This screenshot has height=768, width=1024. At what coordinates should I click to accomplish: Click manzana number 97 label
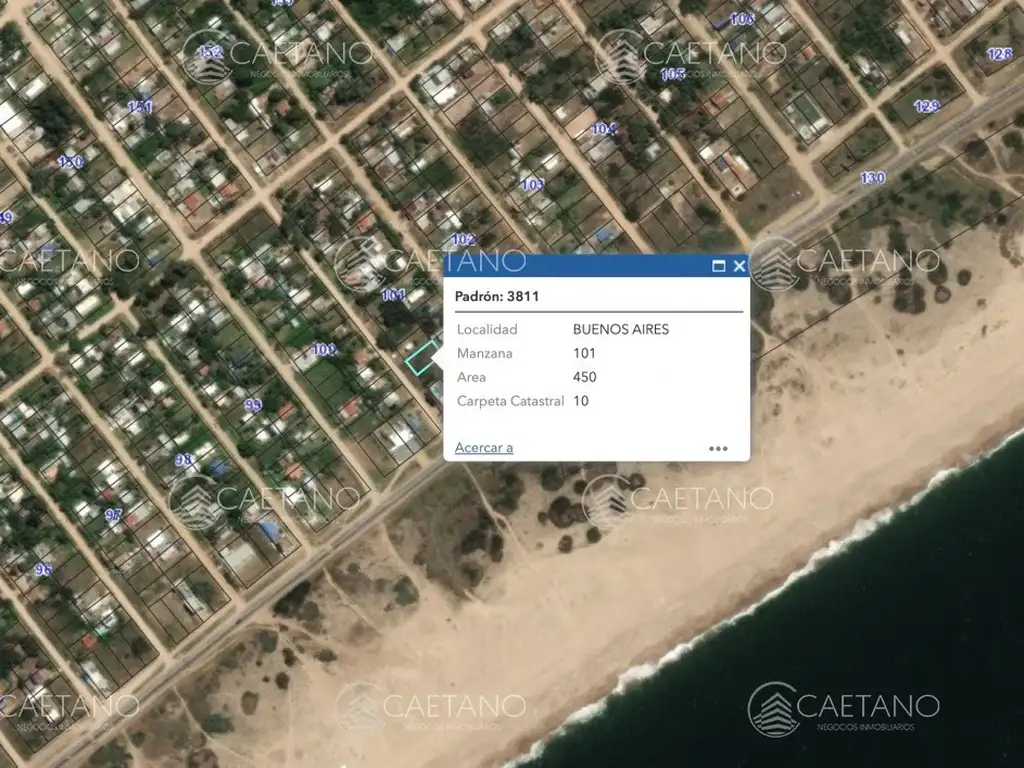(x=113, y=515)
